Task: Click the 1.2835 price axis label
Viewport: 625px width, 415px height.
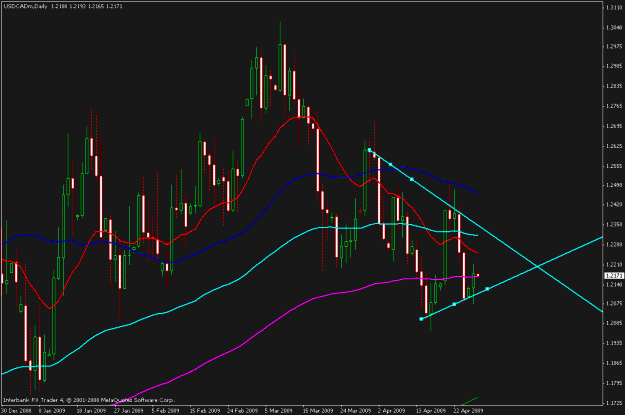Action: (x=614, y=86)
